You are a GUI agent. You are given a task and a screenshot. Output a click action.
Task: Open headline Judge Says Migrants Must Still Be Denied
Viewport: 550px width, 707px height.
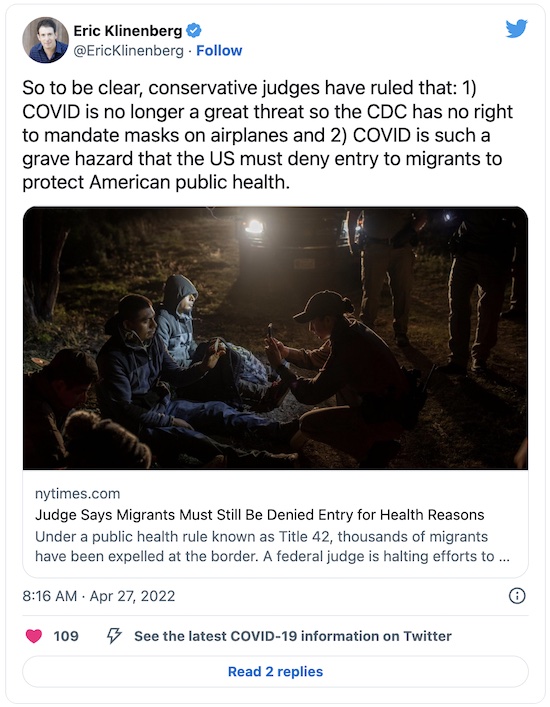pyautogui.click(x=260, y=514)
